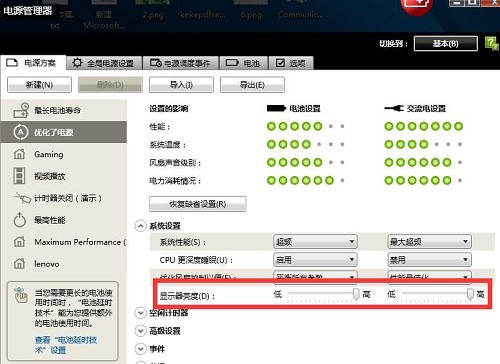Select Maximum Performance plan label
Image resolution: width=500 pixels, height=364 pixels.
coord(80,242)
